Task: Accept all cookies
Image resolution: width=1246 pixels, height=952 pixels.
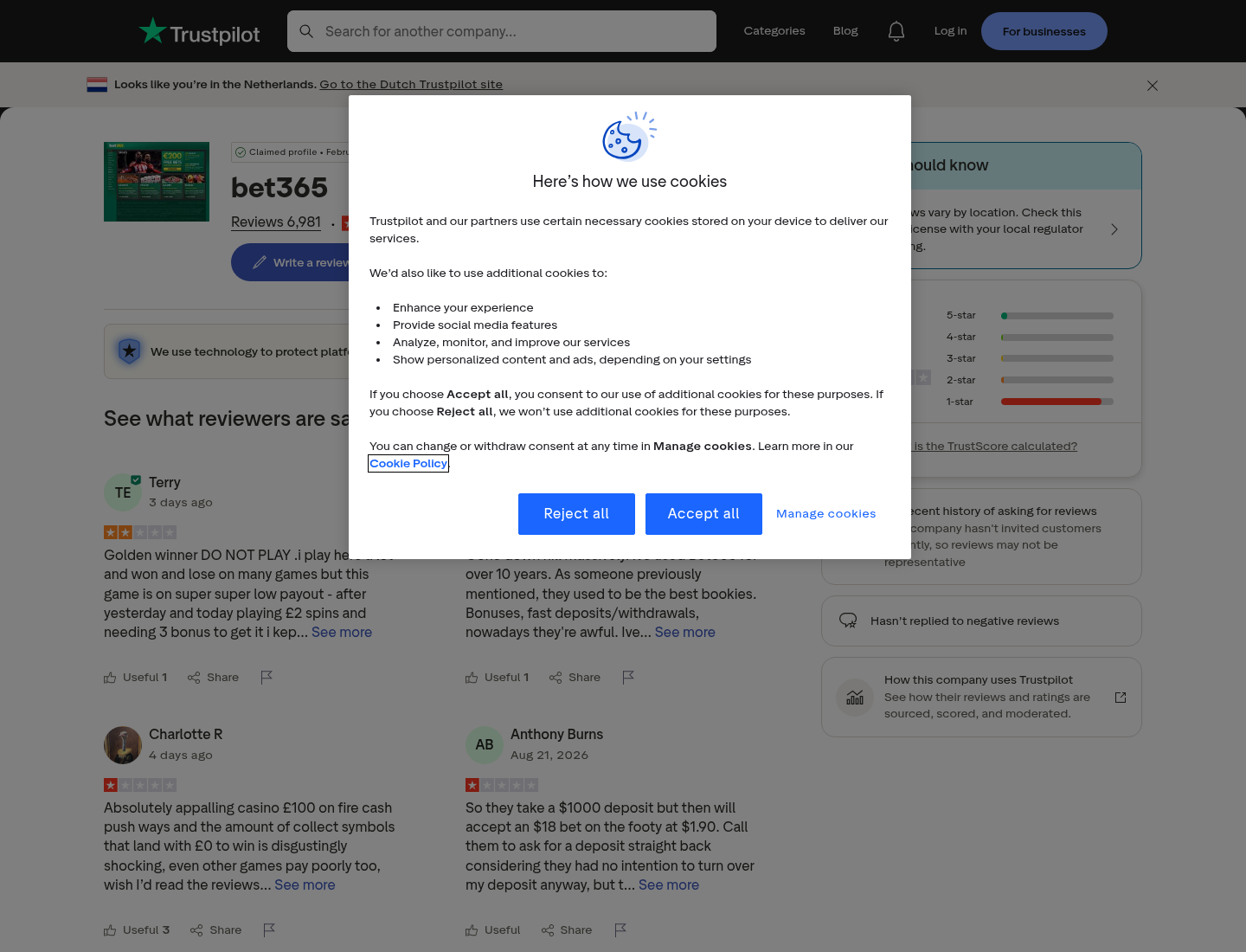Action: [x=703, y=514]
